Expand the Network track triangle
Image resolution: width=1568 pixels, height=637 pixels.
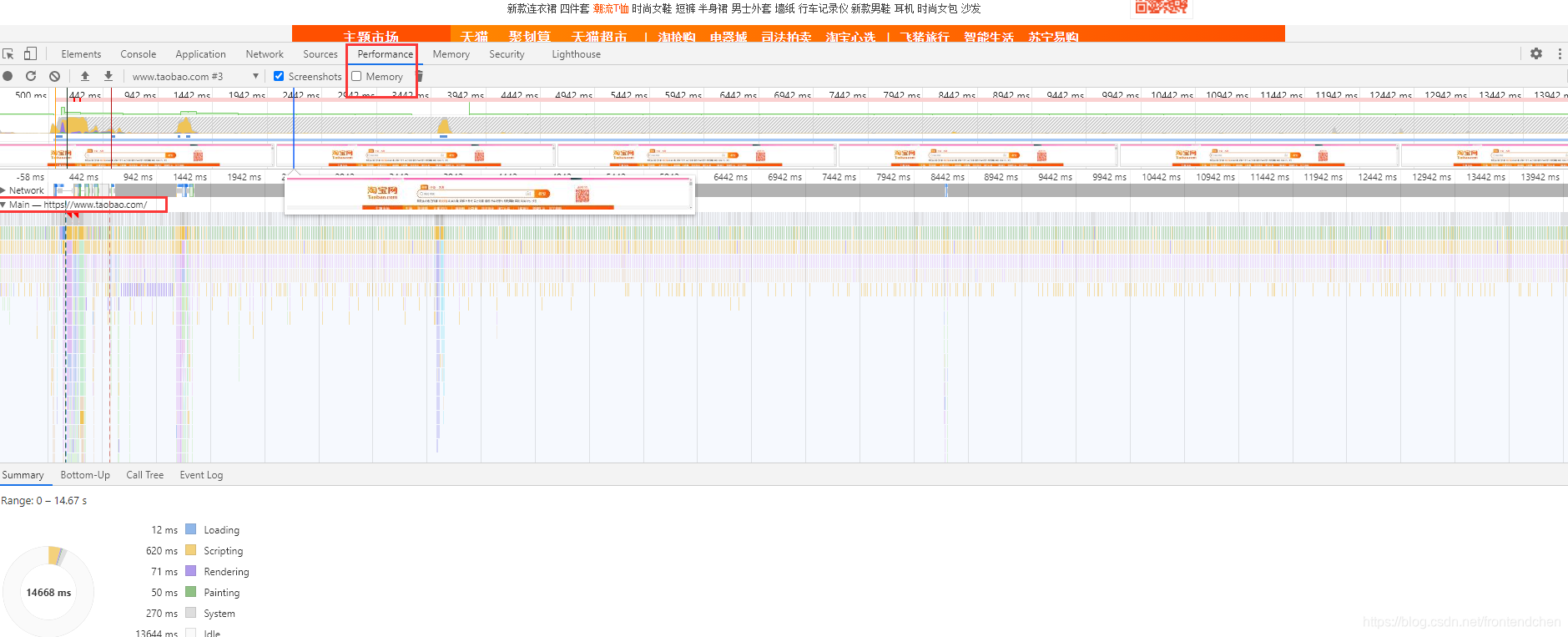(3, 190)
